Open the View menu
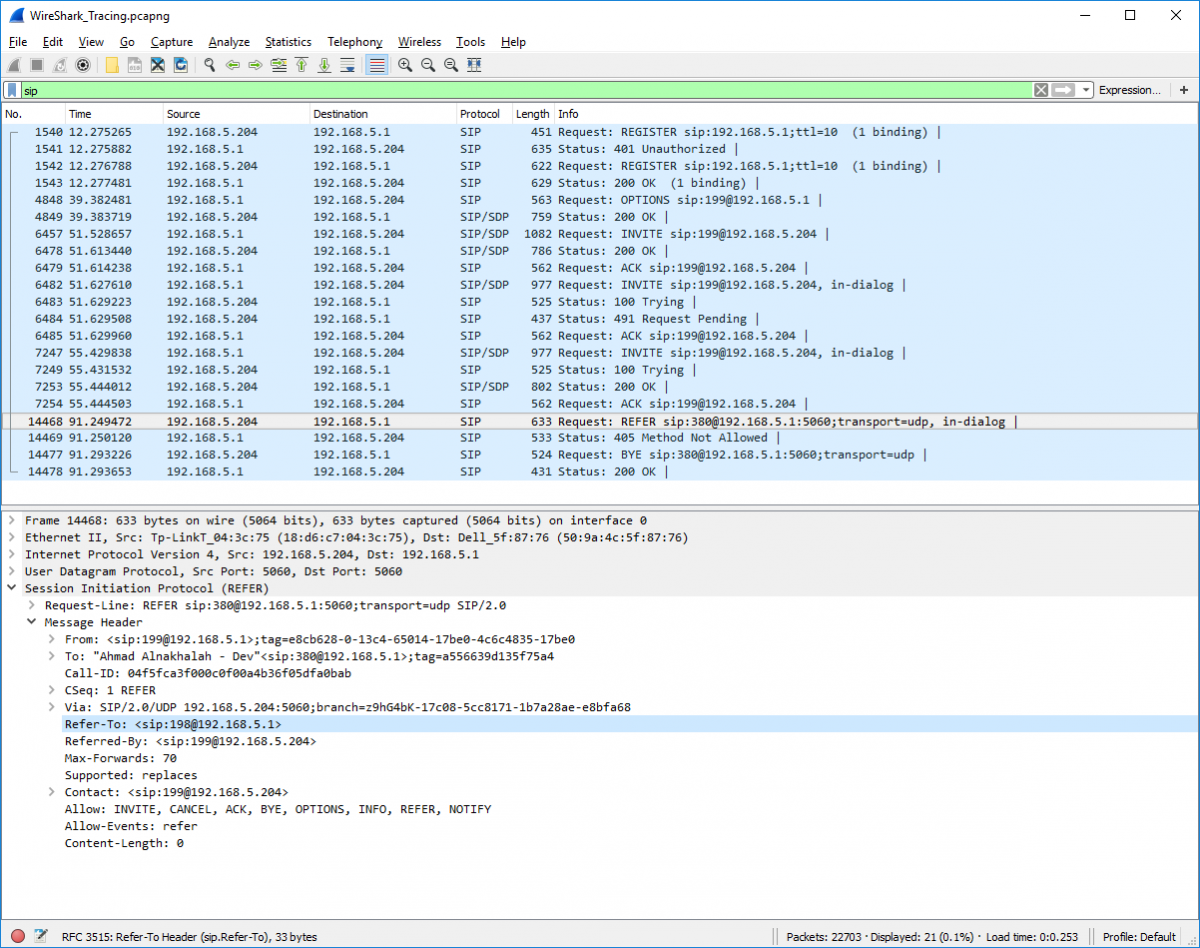 tap(91, 42)
